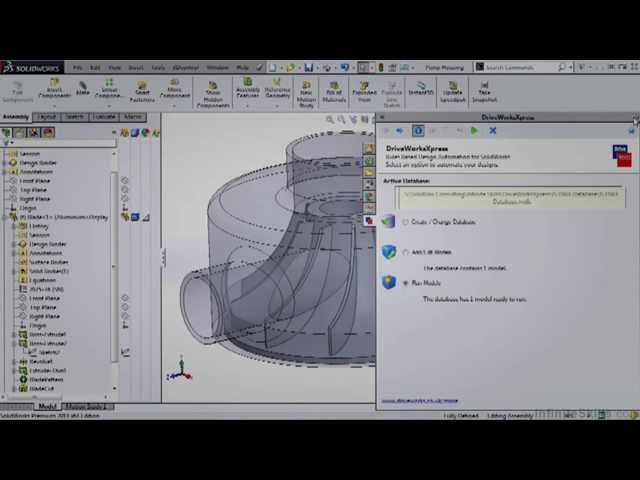Open the File menu
Screen dimensions: 640x480
pyautogui.click(x=78, y=68)
